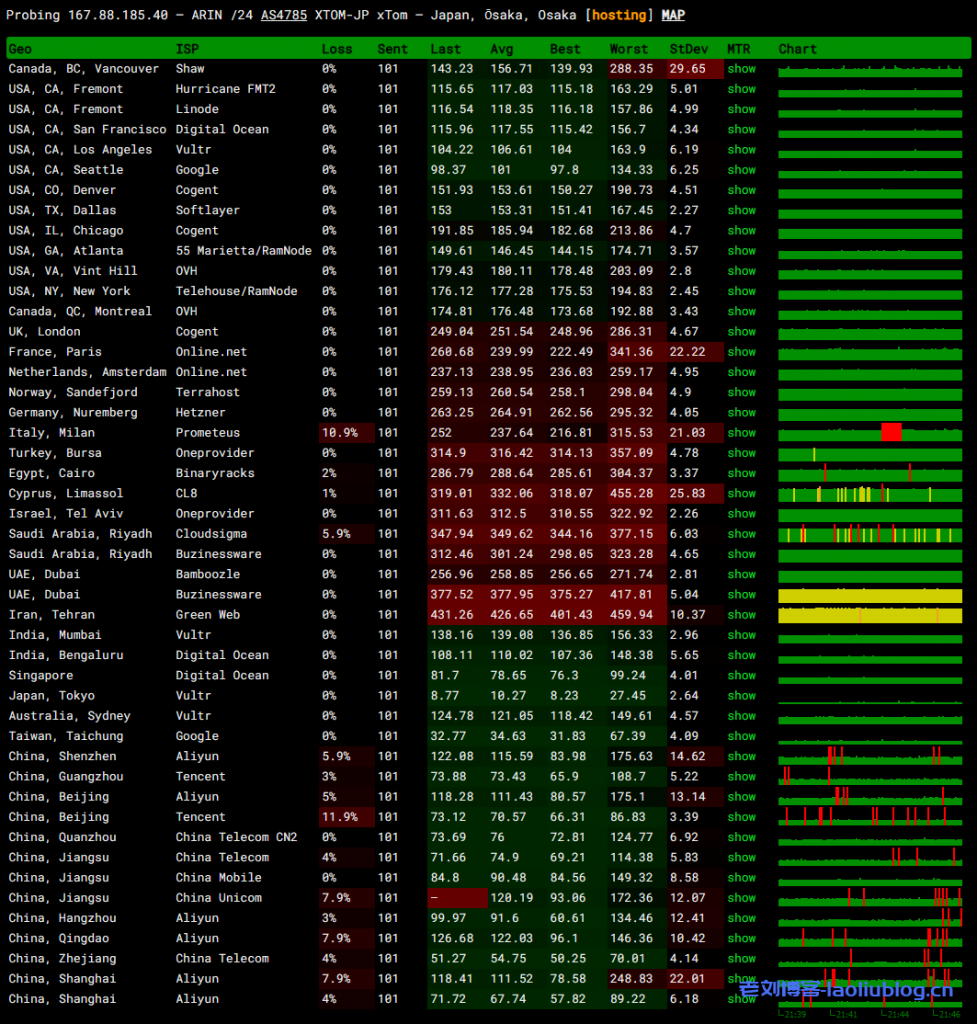977x1024 pixels.
Task: Show MTR for Denver Cogent row
Action: click(x=741, y=190)
